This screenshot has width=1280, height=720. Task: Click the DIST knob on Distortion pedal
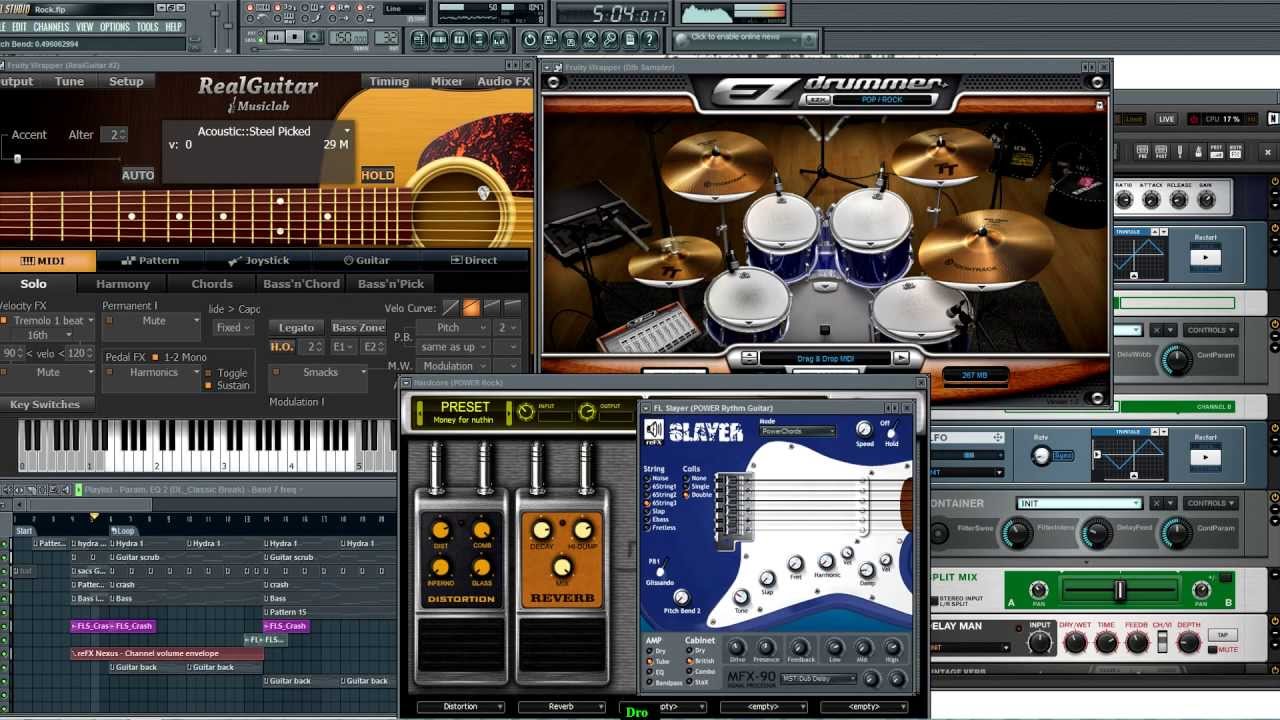click(440, 531)
